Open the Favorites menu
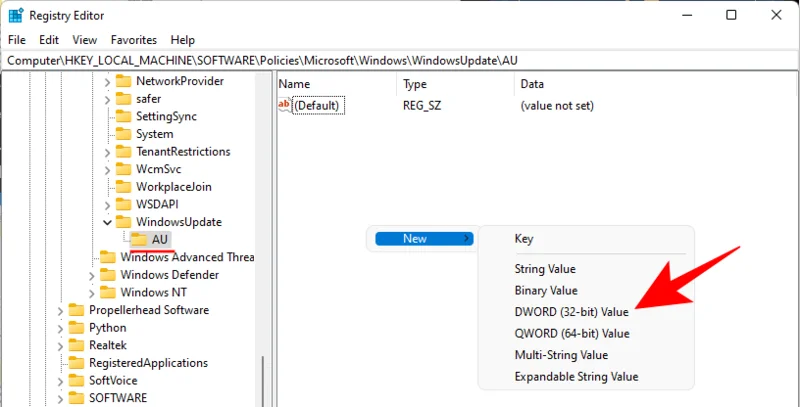800x407 pixels. pyautogui.click(x=133, y=40)
